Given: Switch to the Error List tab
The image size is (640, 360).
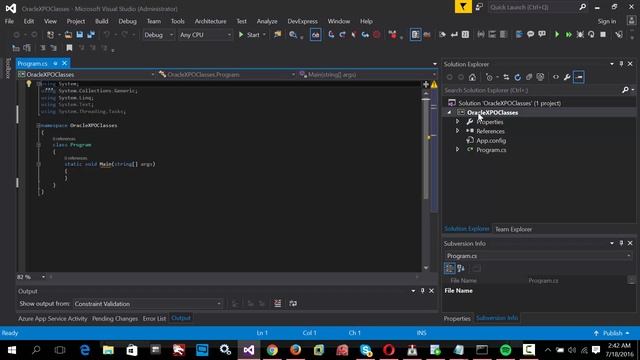Looking at the screenshot, I should [x=154, y=318].
